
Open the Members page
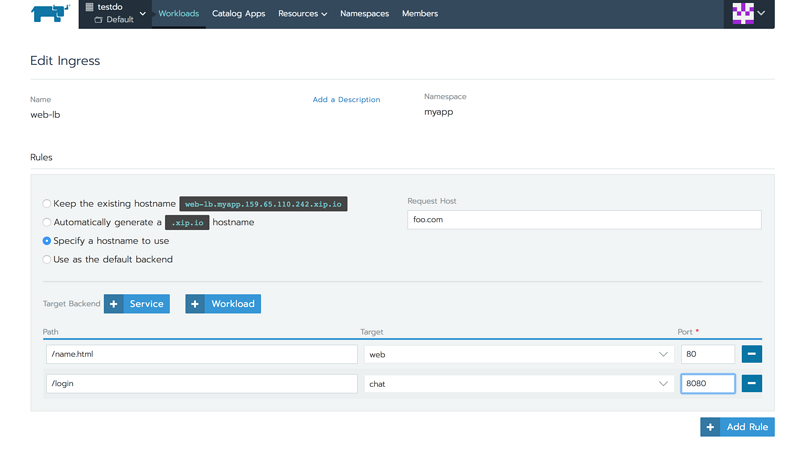420,14
